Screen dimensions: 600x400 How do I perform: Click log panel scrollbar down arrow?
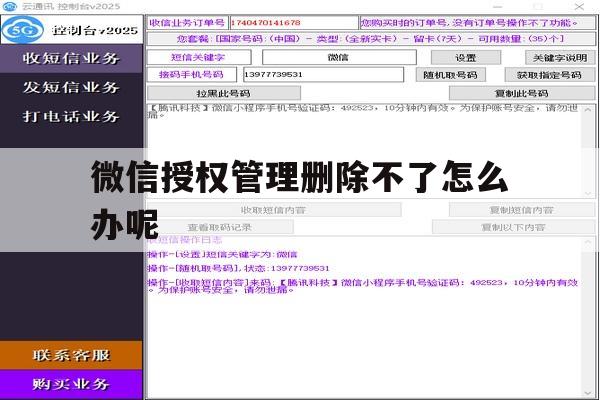[588, 393]
